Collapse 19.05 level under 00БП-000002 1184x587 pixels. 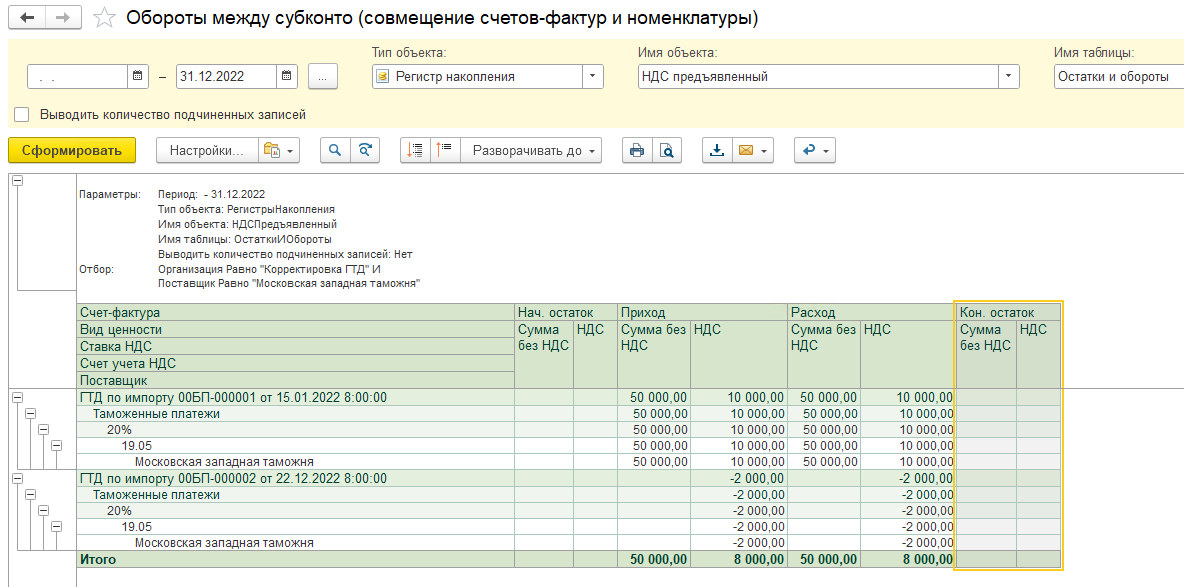(x=56, y=527)
